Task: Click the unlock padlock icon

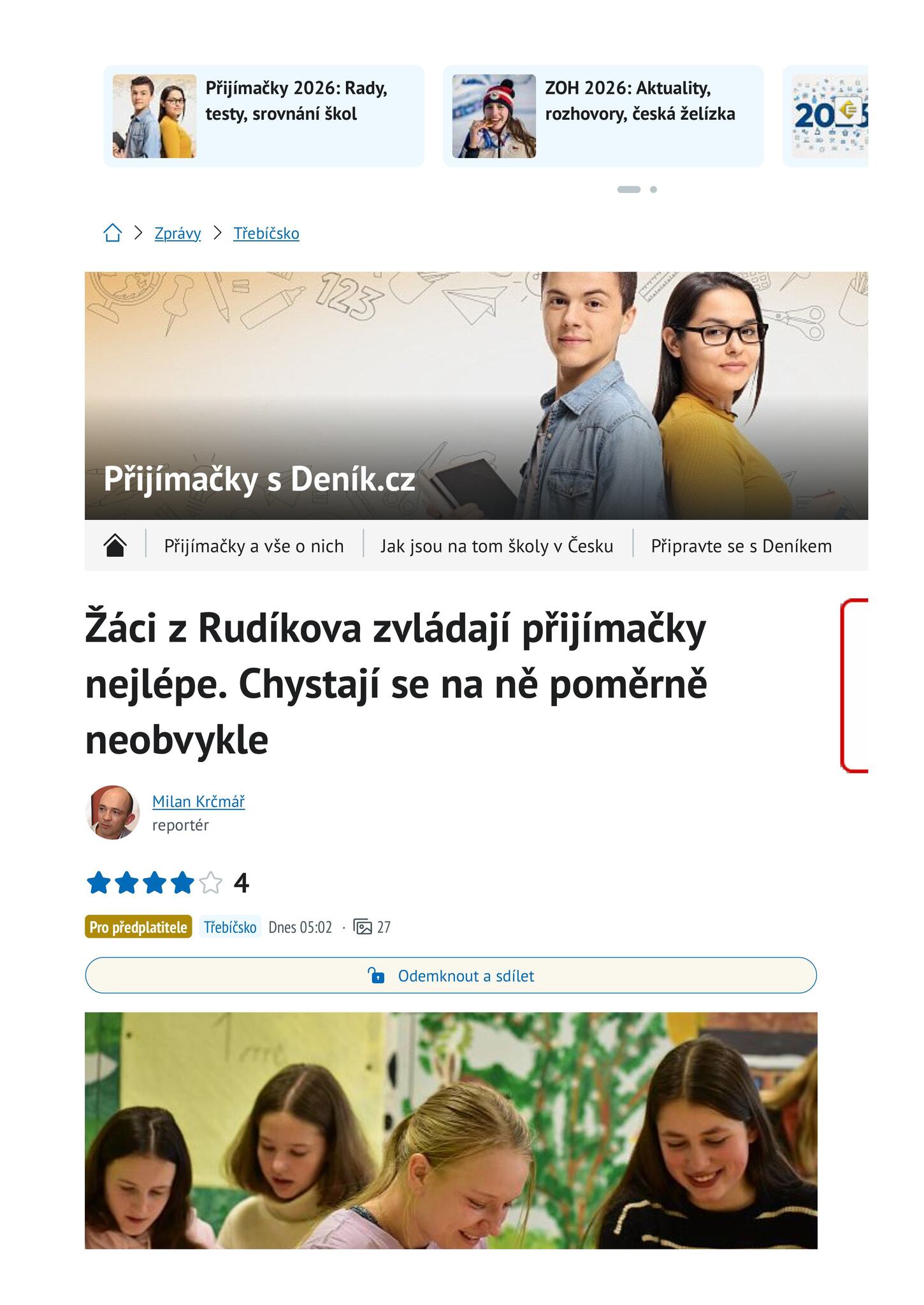Action: tap(376, 976)
